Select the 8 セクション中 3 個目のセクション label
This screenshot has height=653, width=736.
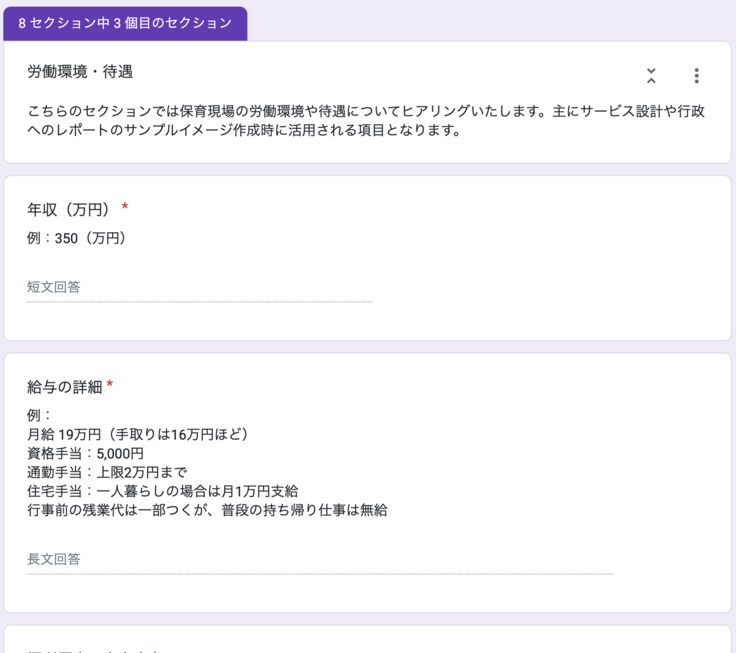point(125,22)
